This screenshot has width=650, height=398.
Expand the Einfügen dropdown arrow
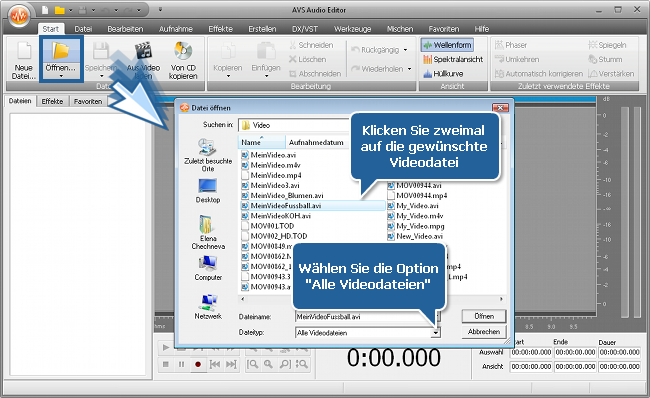point(266,76)
